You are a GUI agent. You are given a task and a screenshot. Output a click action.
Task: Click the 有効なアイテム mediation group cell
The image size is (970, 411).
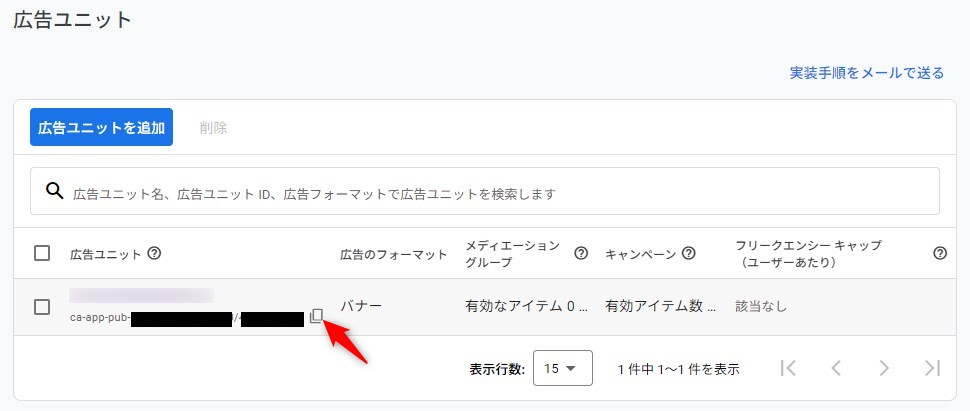pos(526,307)
